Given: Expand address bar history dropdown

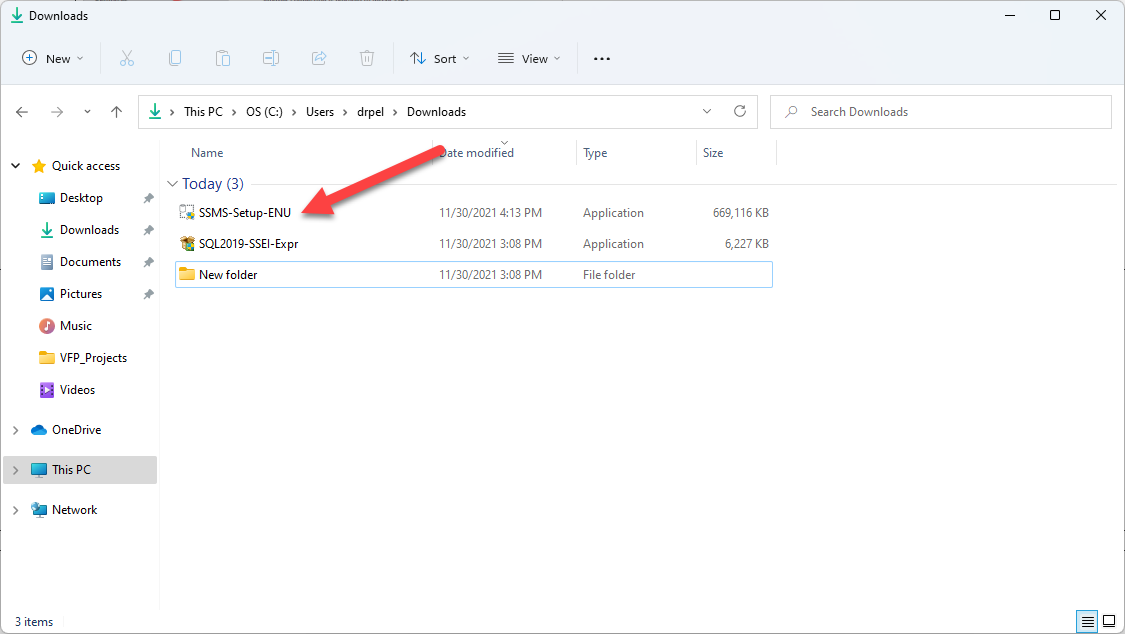Looking at the screenshot, I should (x=707, y=111).
